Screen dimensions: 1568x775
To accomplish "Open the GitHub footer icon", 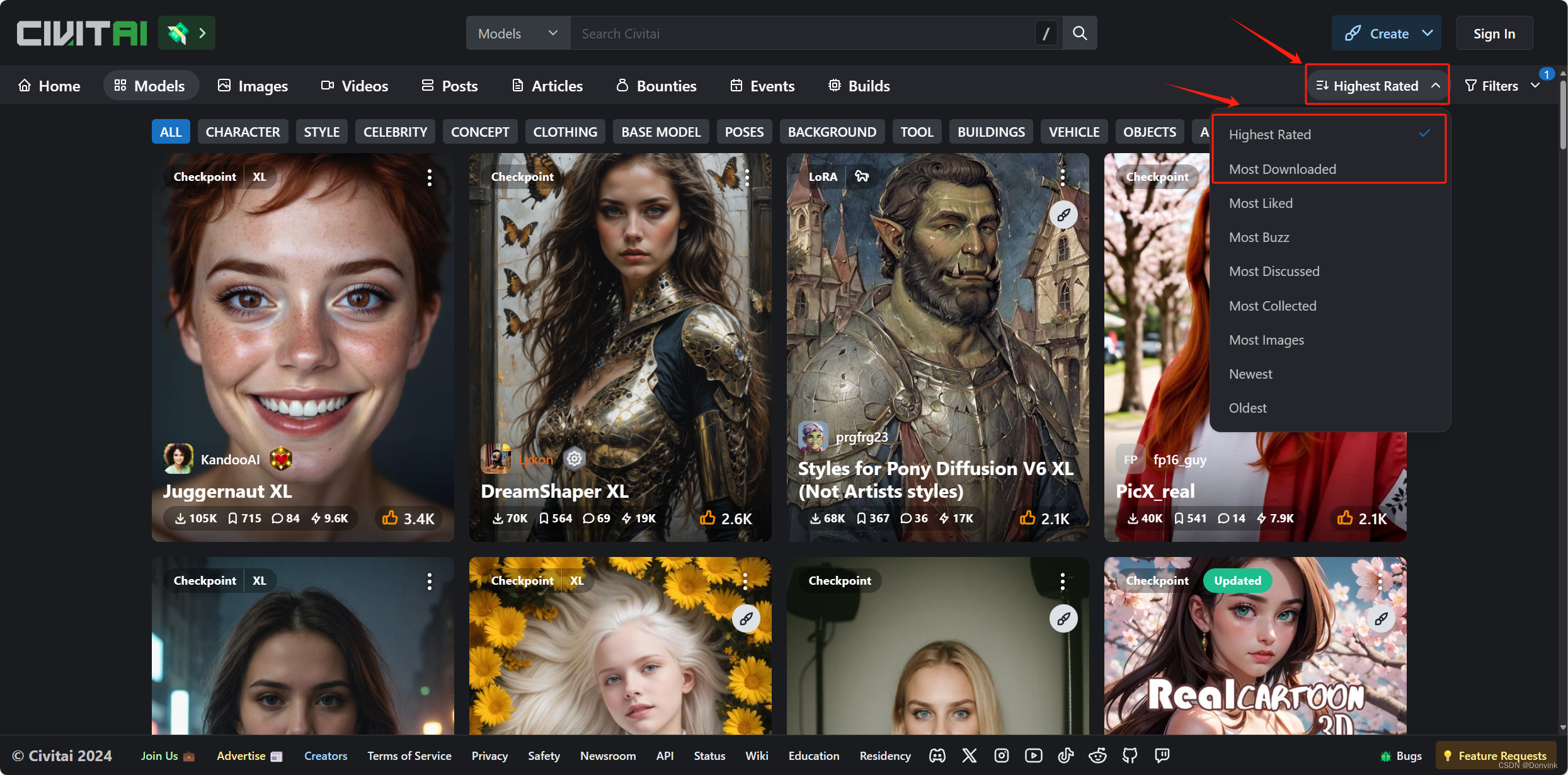I will click(1130, 755).
